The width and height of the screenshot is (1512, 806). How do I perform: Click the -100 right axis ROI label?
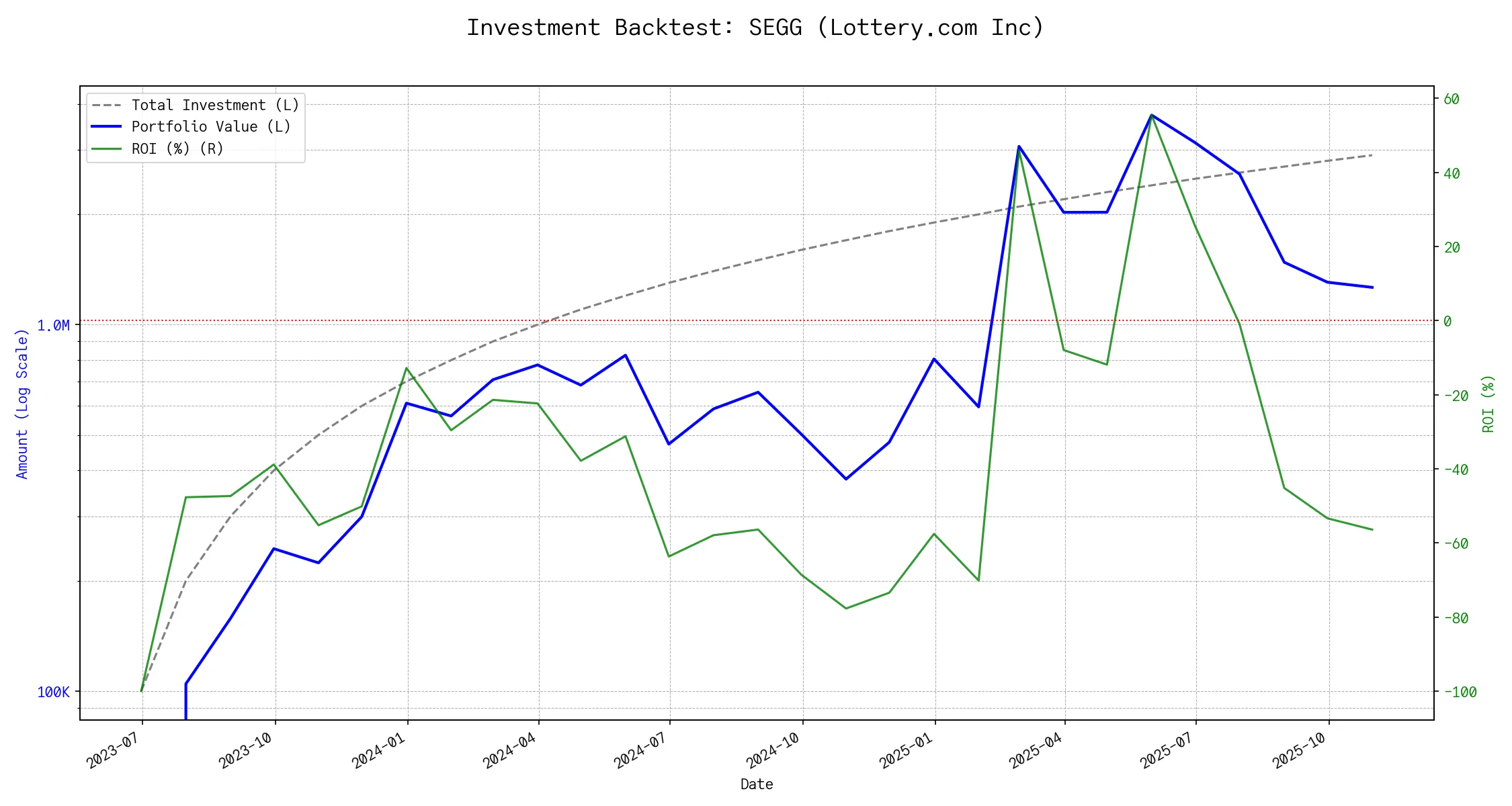pyautogui.click(x=1460, y=692)
